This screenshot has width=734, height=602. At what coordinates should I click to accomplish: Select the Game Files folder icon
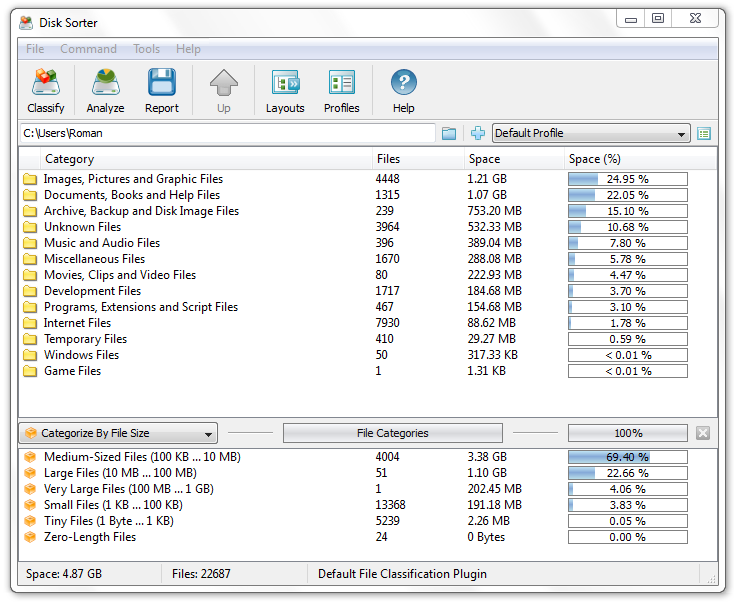(30, 371)
